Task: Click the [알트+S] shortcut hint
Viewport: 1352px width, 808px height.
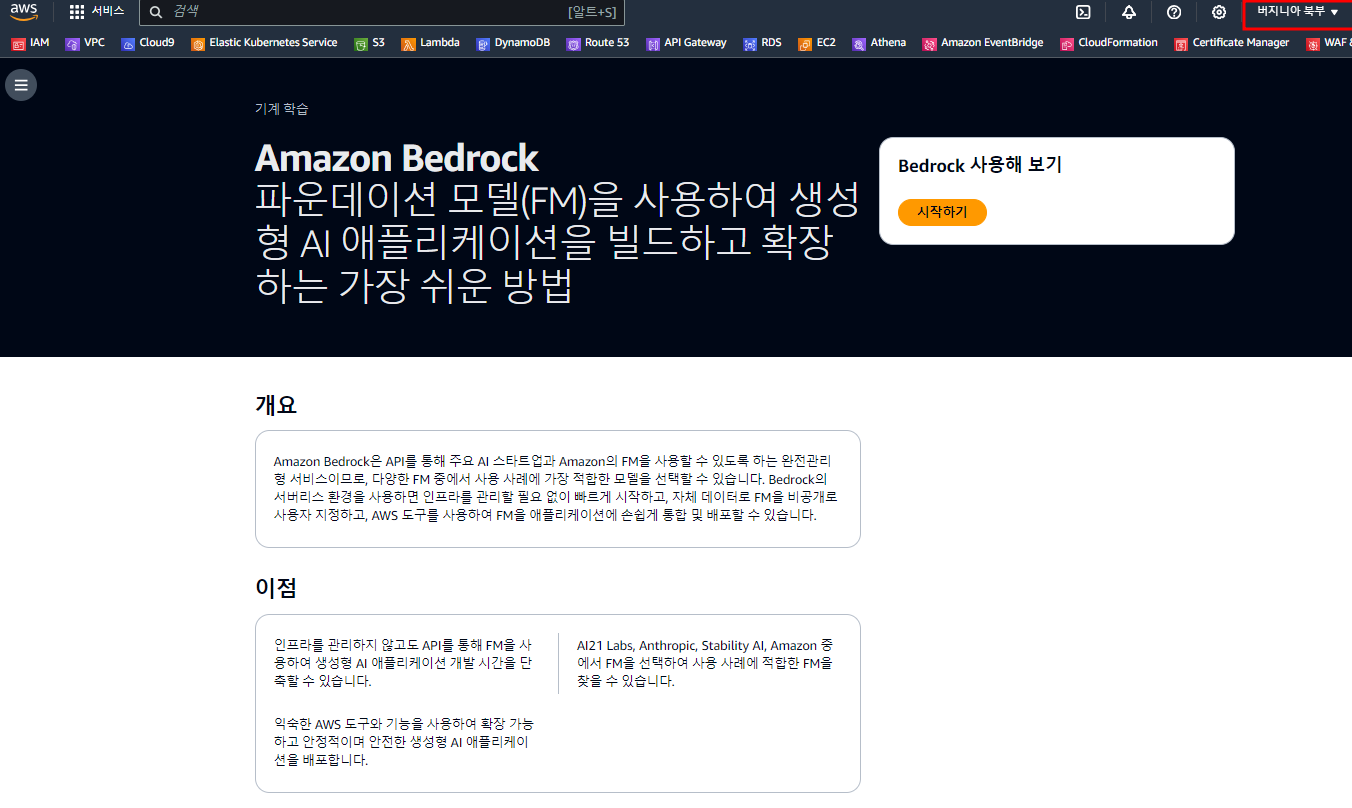Action: 592,13
